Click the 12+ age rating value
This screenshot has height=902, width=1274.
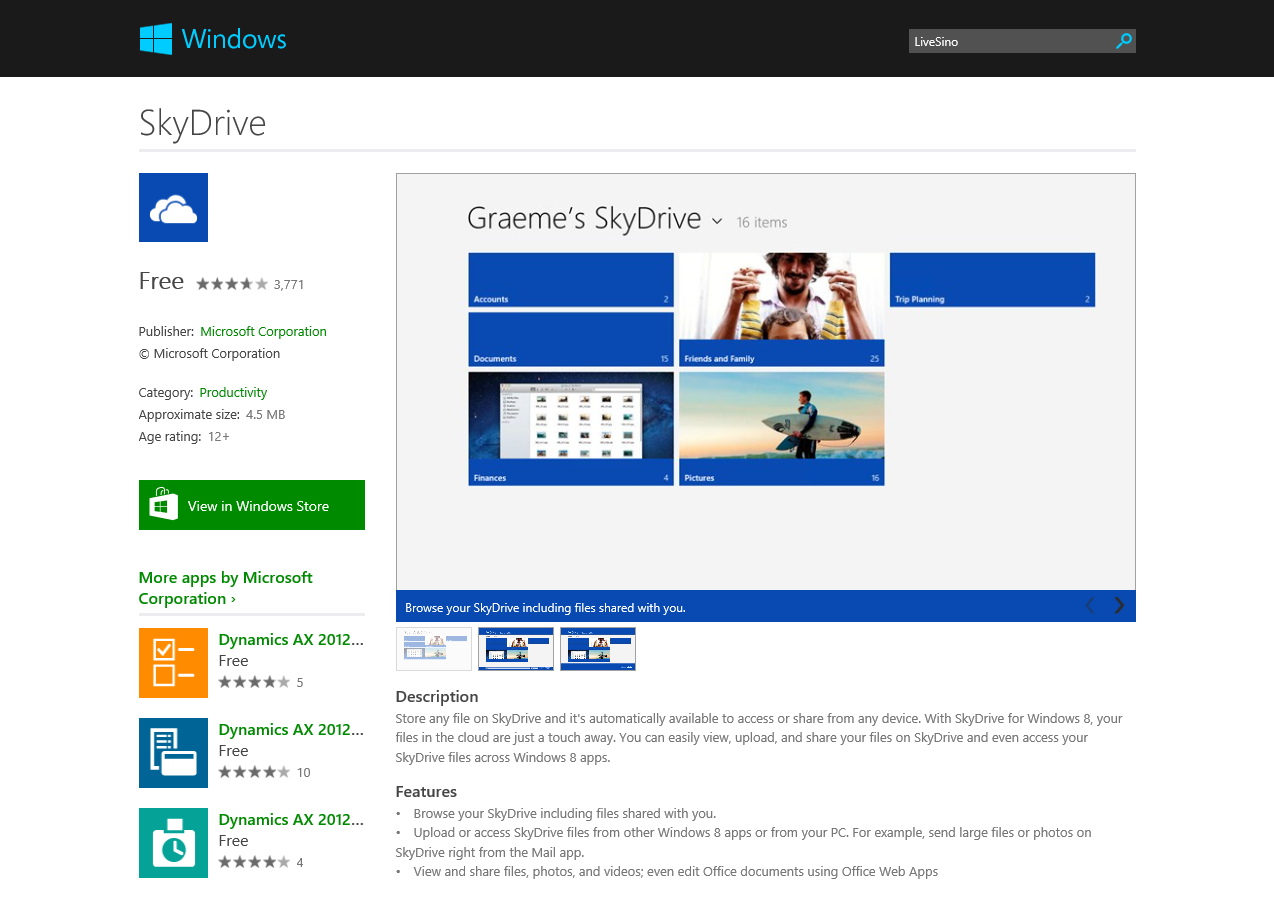[219, 436]
